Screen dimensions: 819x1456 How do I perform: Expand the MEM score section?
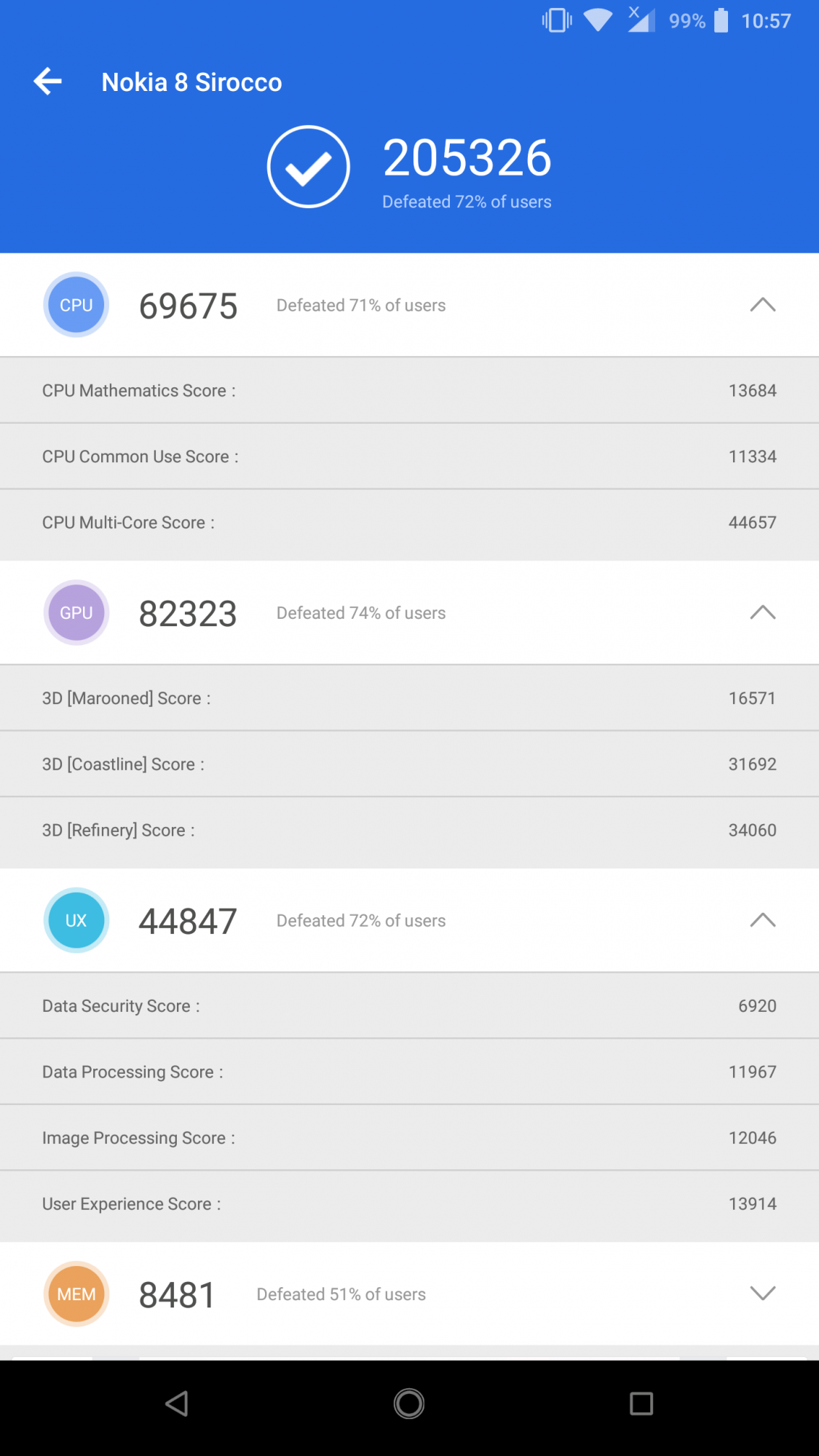(x=762, y=1294)
